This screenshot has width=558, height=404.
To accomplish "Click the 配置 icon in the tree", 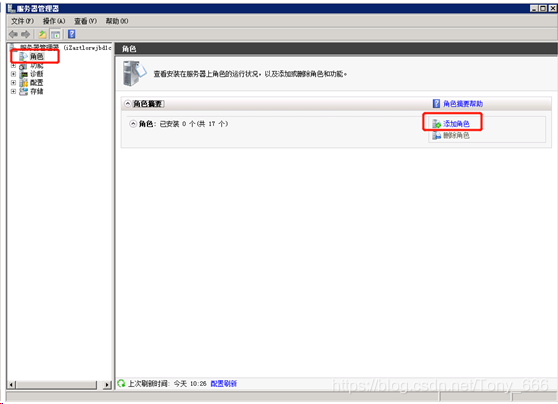I will click(x=23, y=83).
